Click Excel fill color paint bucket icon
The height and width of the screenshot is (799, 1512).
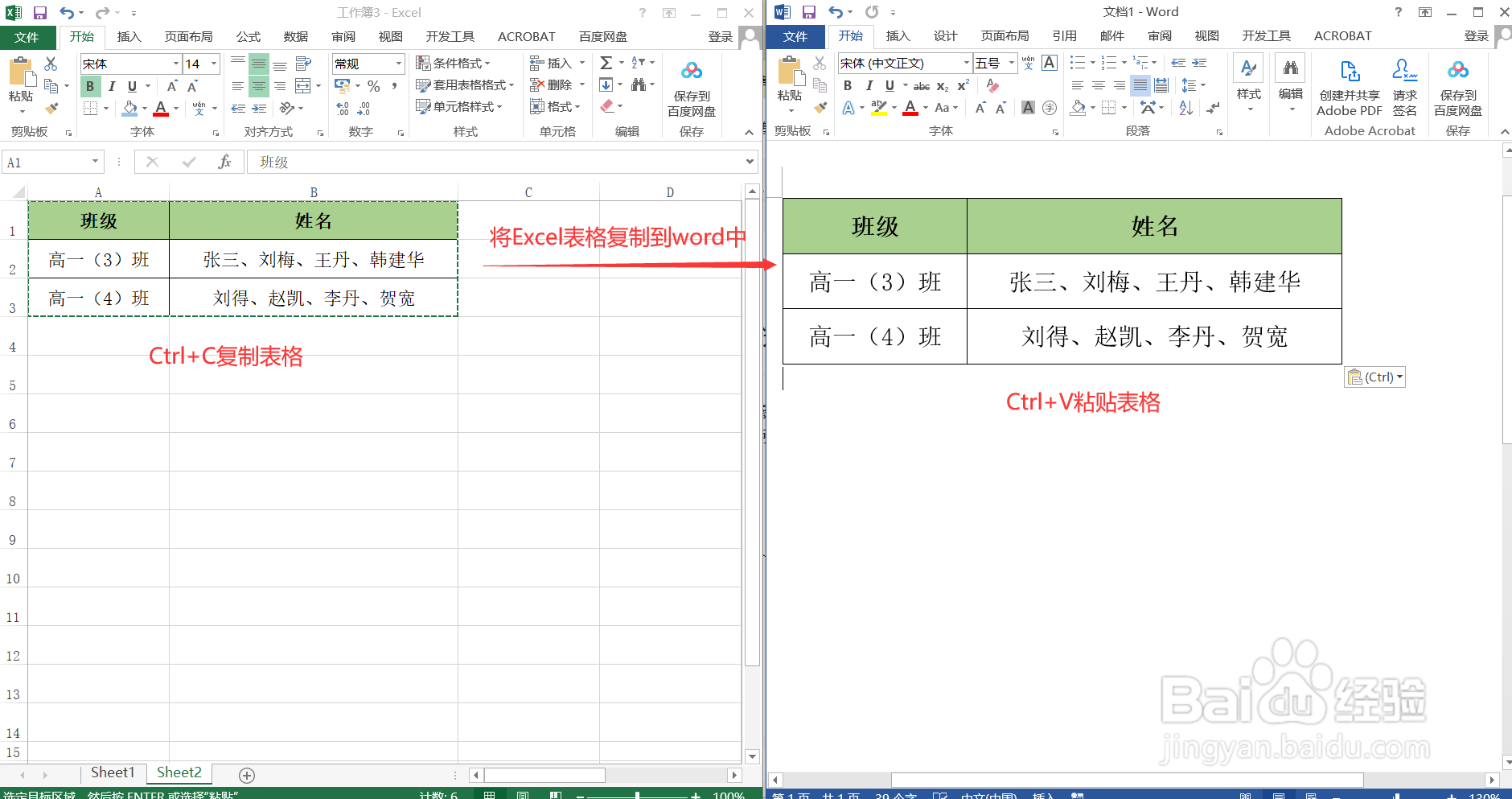pyautogui.click(x=129, y=108)
